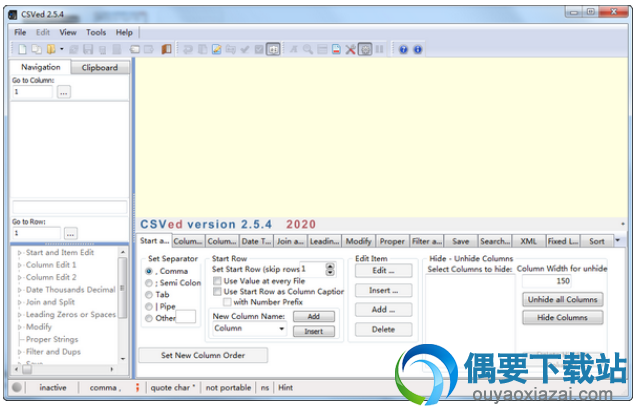Click the magnifier Search toolbar icon

(x=308, y=50)
